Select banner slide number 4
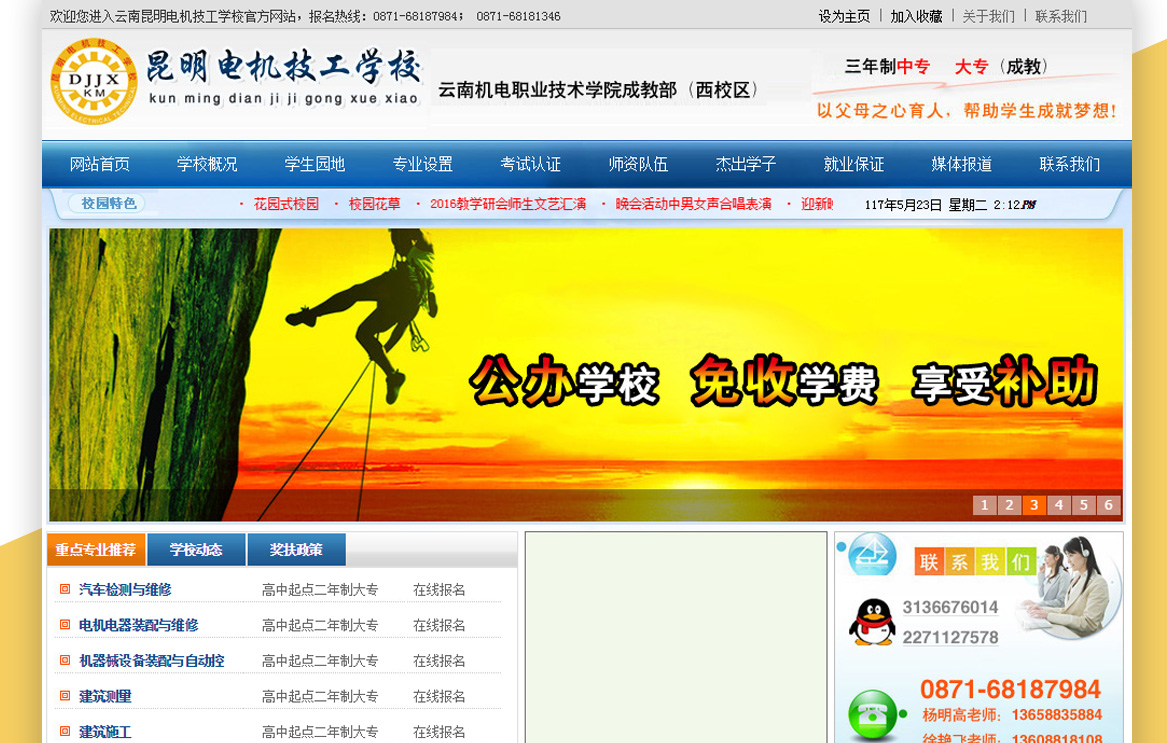Image resolution: width=1167 pixels, height=743 pixels. point(1058,505)
